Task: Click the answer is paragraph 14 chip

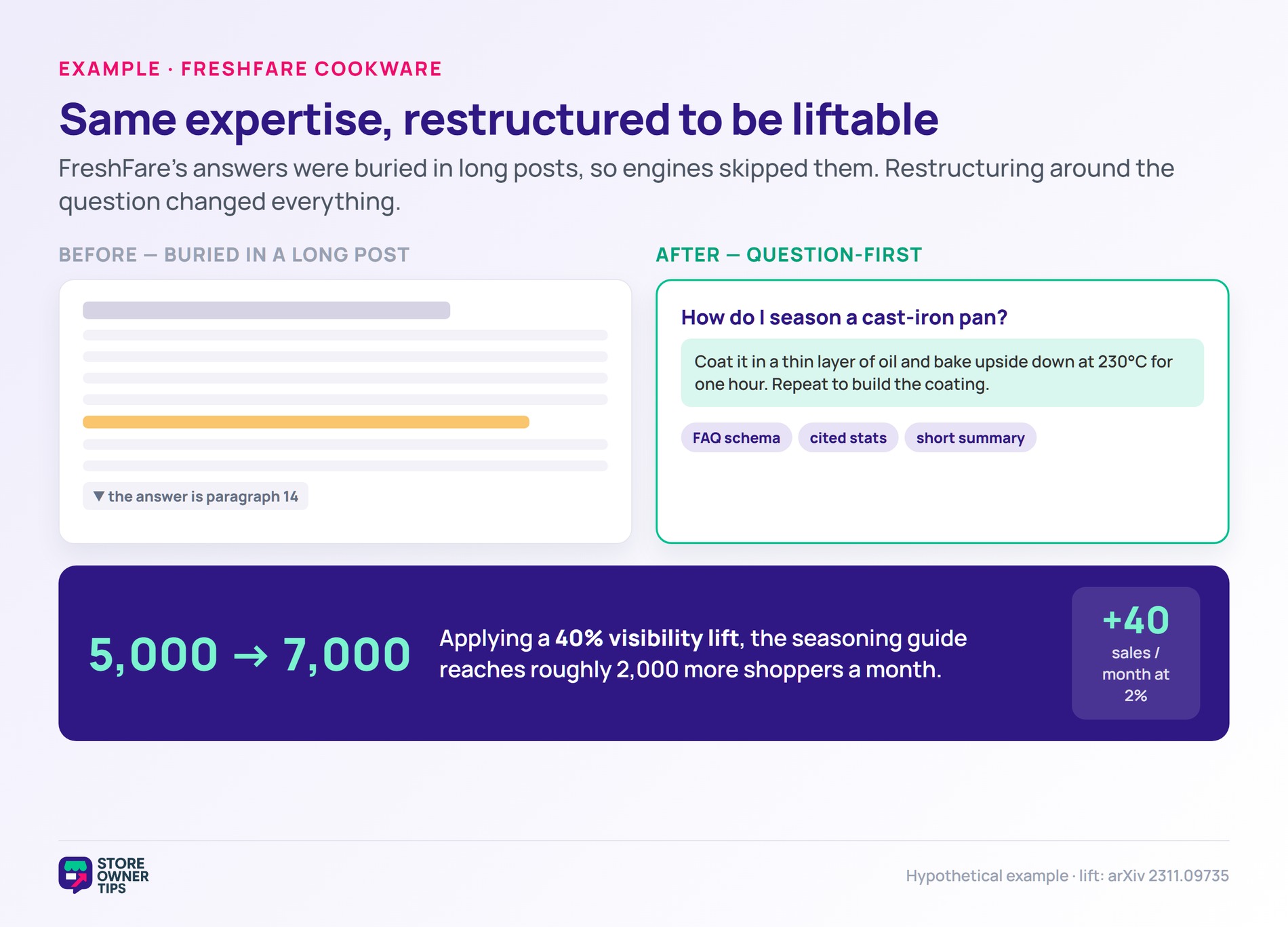Action: [x=195, y=496]
